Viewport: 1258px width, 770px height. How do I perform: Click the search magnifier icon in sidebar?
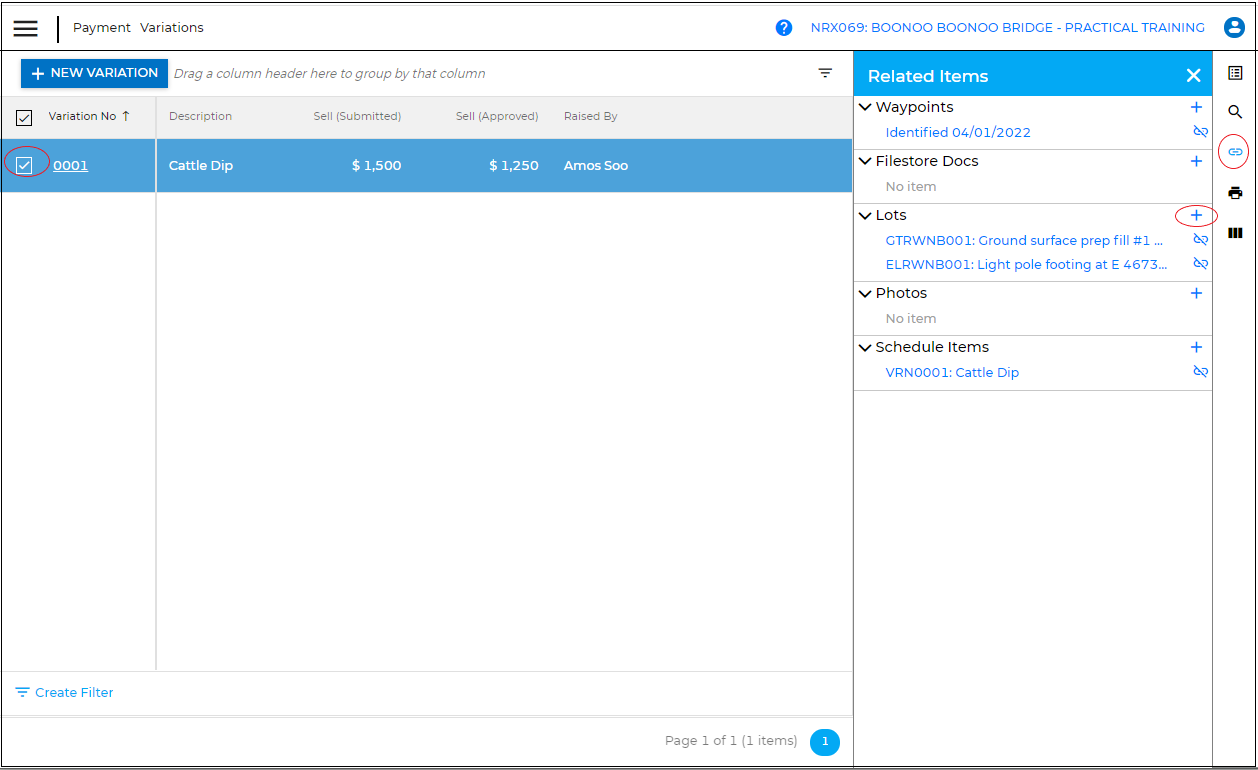pyautogui.click(x=1235, y=112)
